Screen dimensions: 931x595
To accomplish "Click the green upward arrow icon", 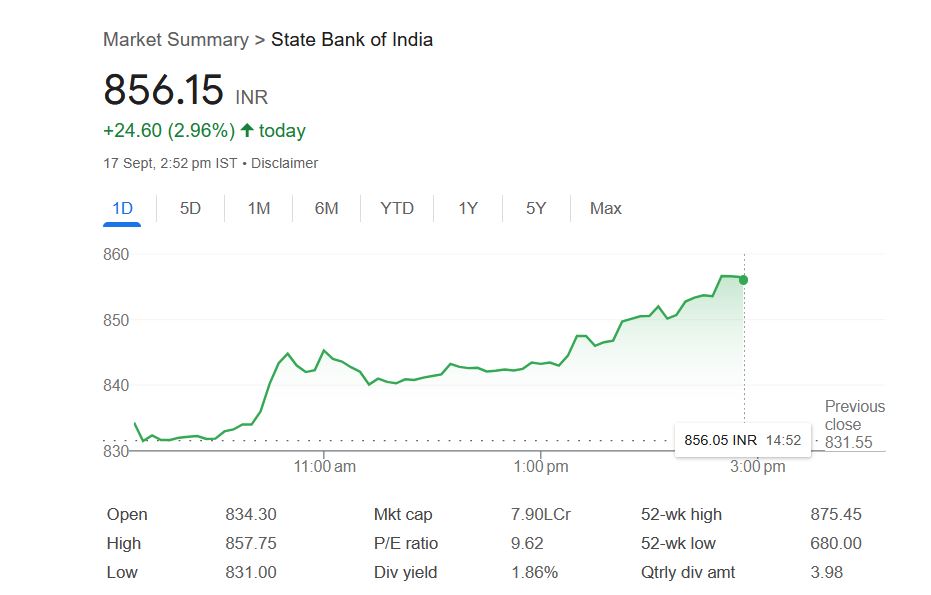I will pos(247,130).
